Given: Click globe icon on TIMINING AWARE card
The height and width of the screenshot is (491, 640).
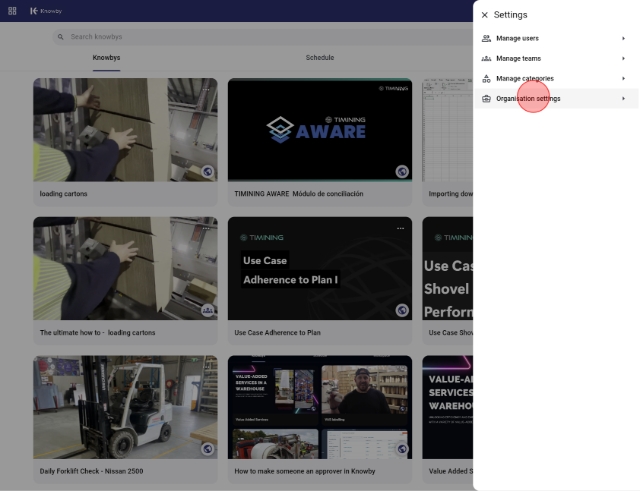Looking at the screenshot, I should 402,171.
